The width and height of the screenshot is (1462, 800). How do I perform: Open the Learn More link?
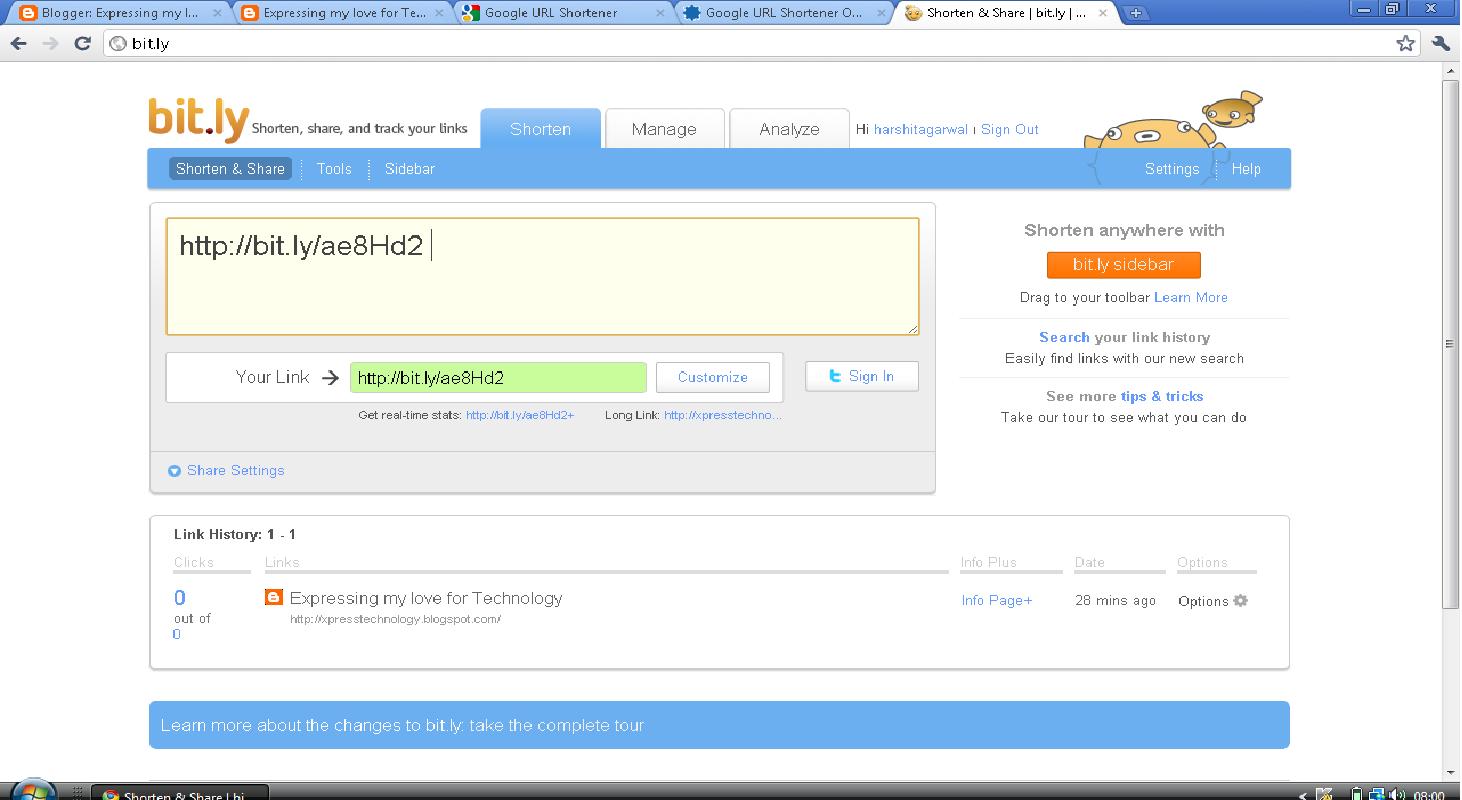click(x=1191, y=297)
